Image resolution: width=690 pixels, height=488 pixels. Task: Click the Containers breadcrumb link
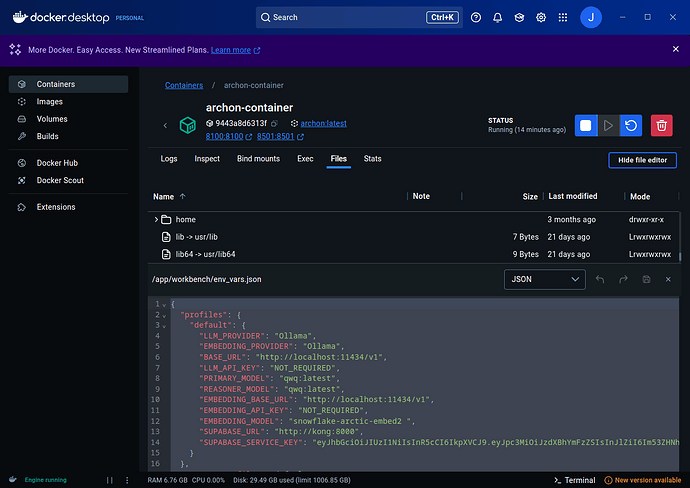(x=184, y=85)
